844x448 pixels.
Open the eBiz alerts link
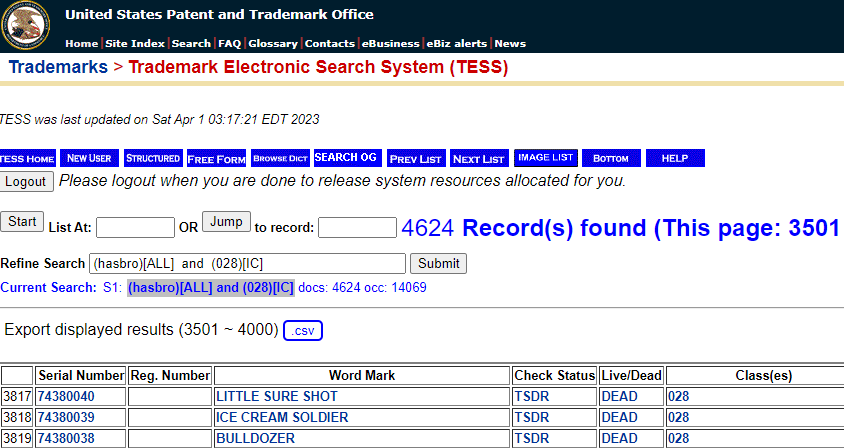click(x=456, y=44)
